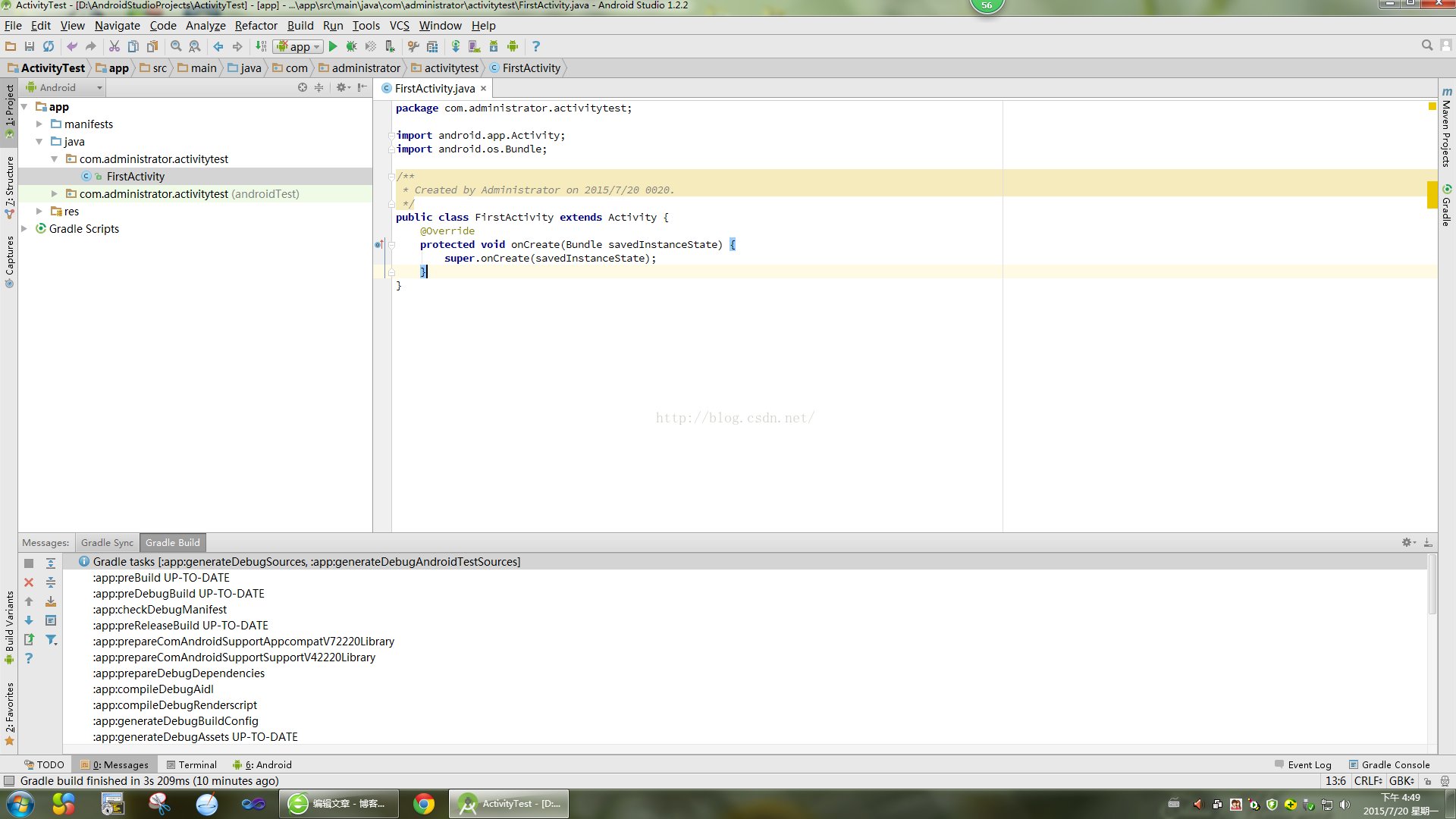Export messages to text file icon

tap(29, 639)
